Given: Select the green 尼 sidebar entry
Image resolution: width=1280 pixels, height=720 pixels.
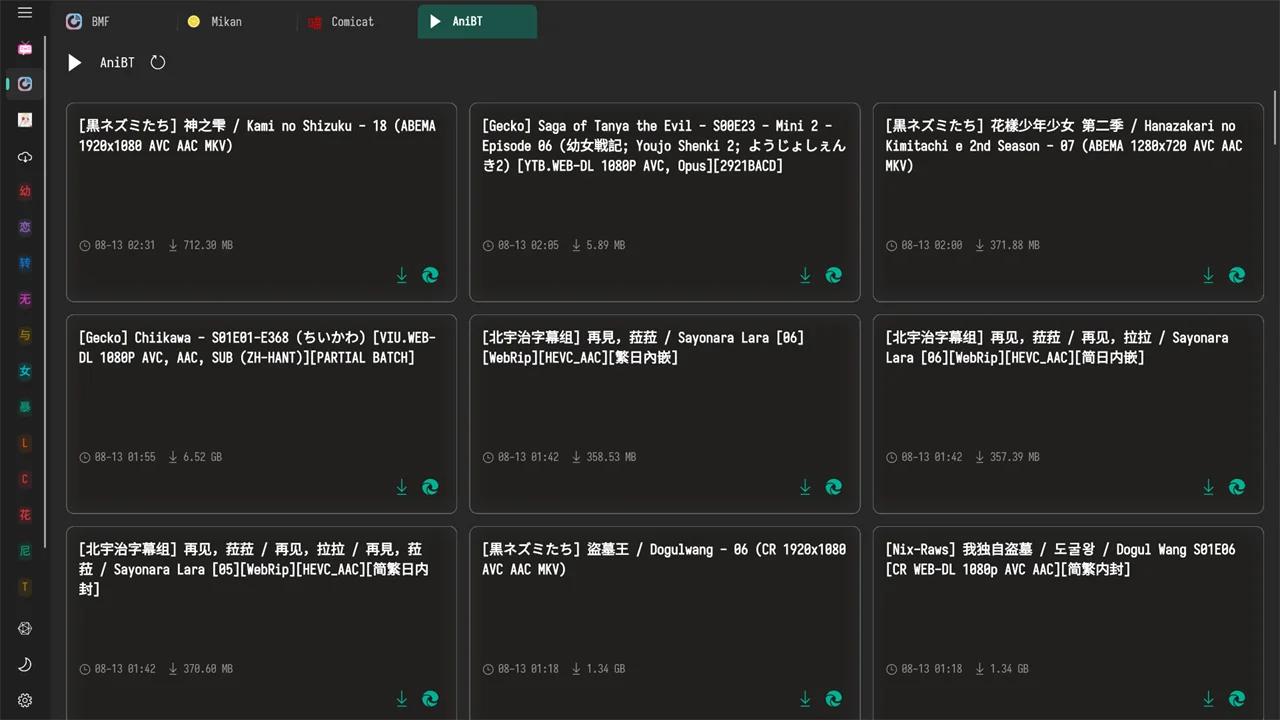Looking at the screenshot, I should (x=25, y=551).
